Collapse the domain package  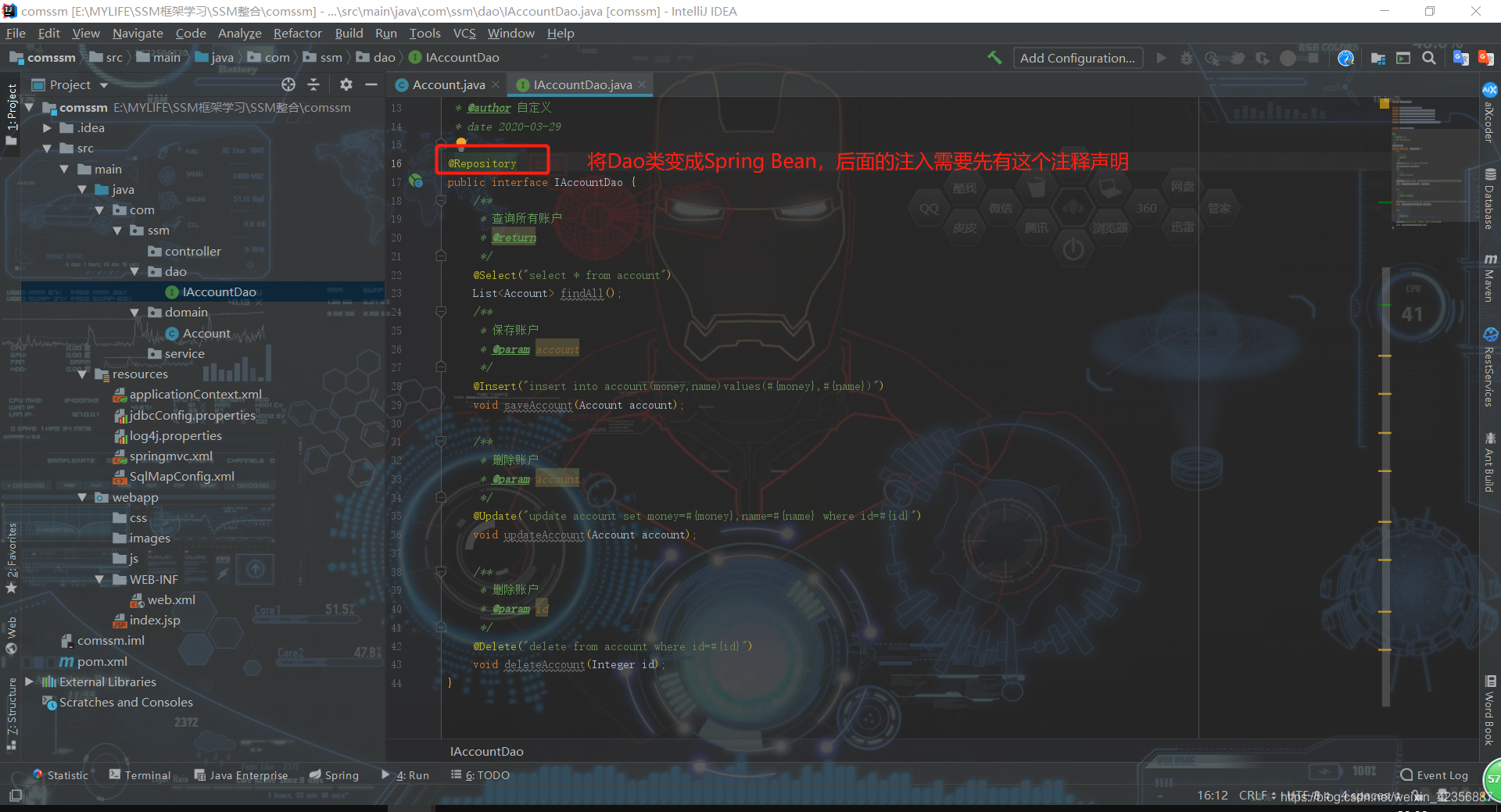[134, 312]
